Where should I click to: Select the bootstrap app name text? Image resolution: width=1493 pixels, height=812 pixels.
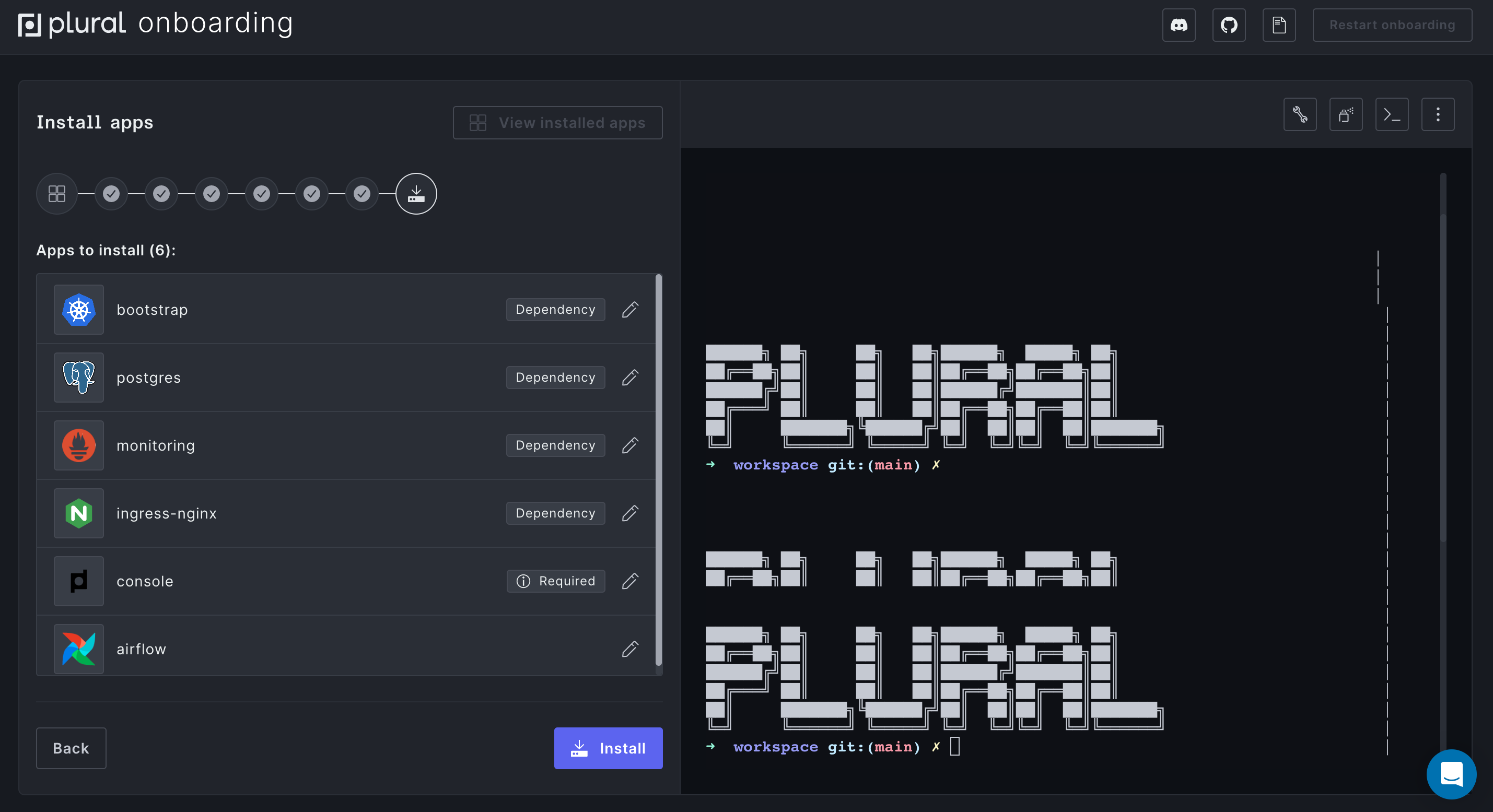(153, 310)
